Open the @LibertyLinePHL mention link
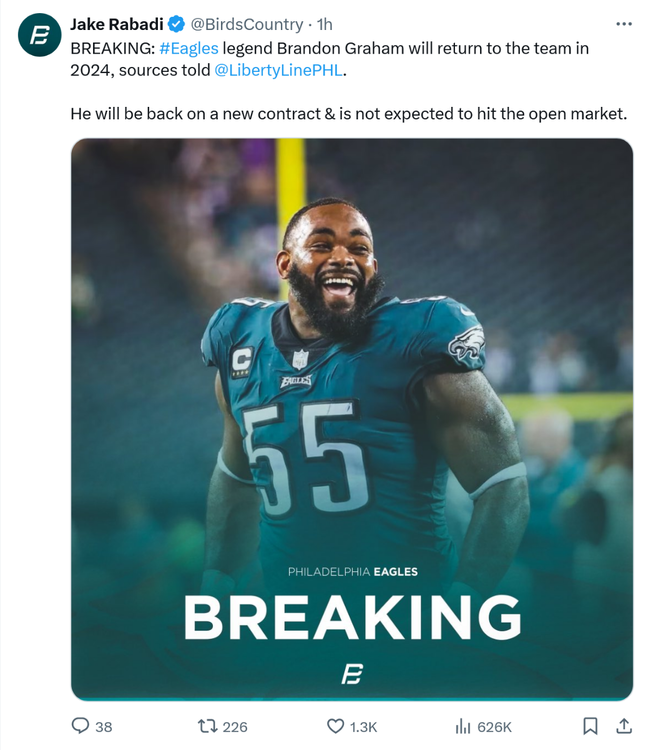This screenshot has width=651, height=750. pos(278,70)
